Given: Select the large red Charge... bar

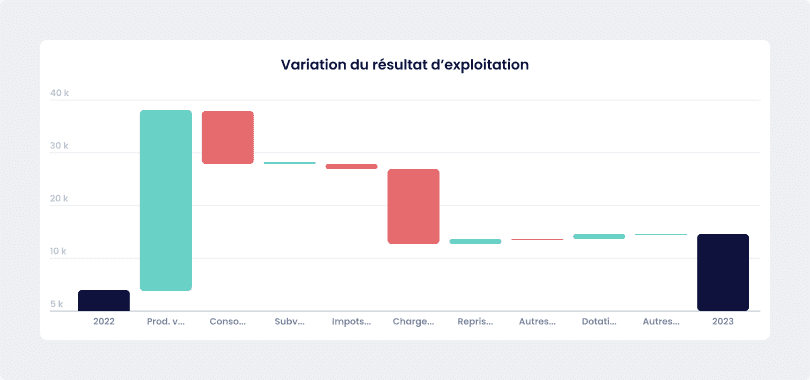Looking at the screenshot, I should [x=414, y=207].
